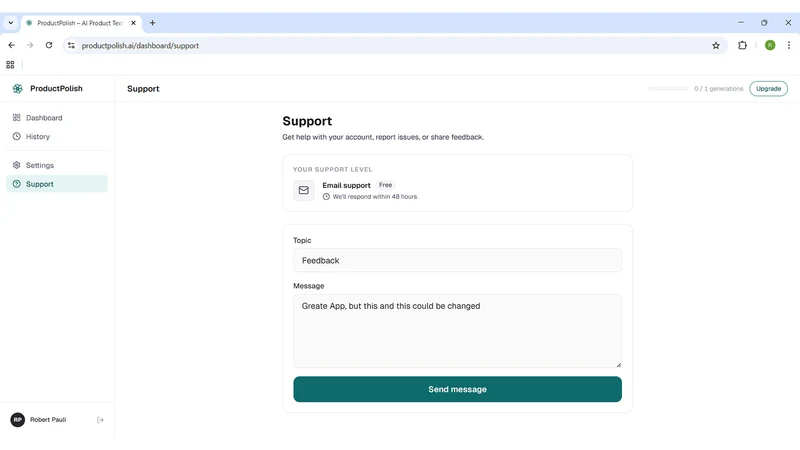The height and width of the screenshot is (450, 800).
Task: Click the log out icon beside Robert Pauli
Action: click(x=100, y=420)
